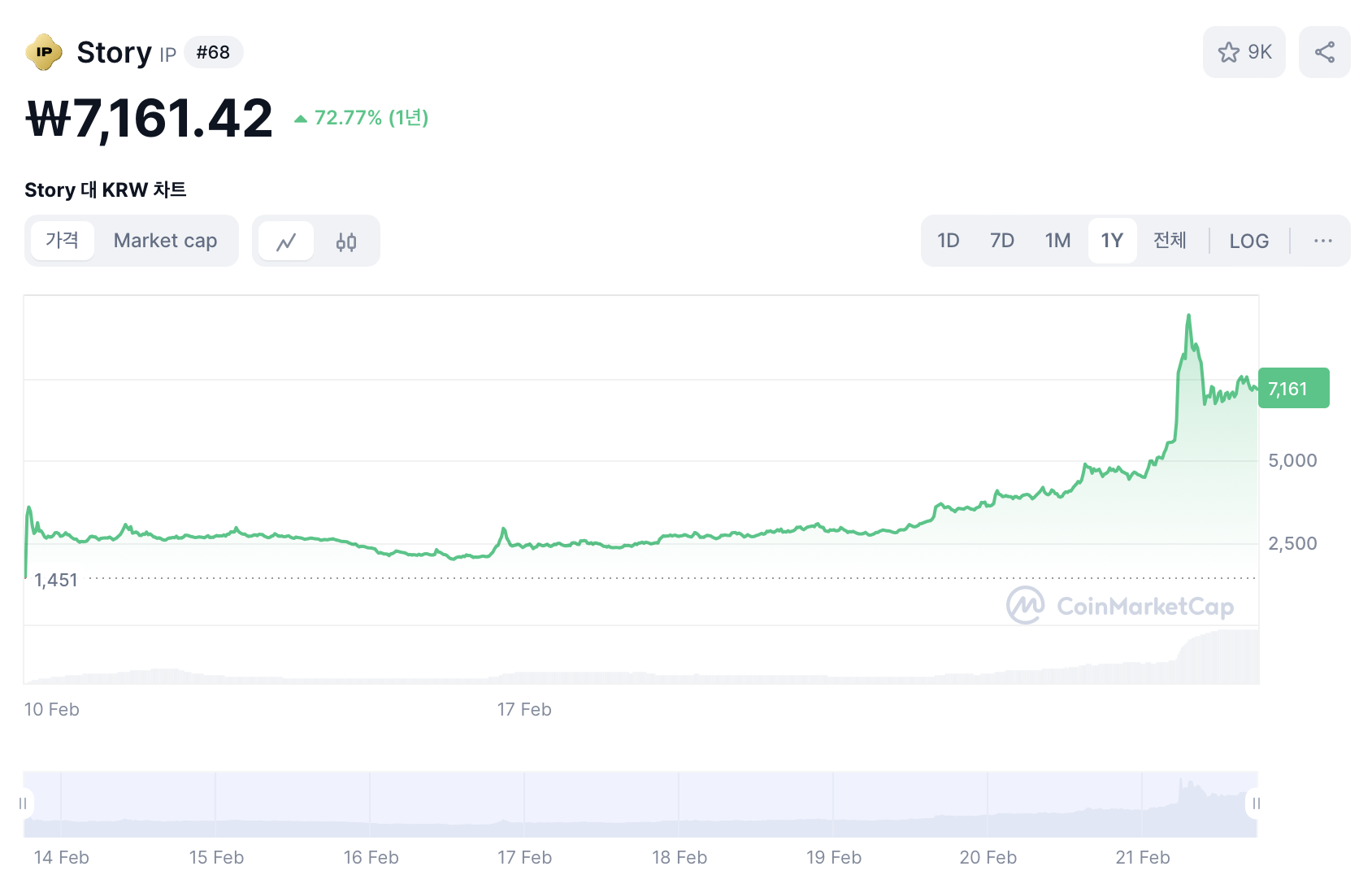Grab the left range handle
Screen dimensions: 1372x888
click(24, 803)
